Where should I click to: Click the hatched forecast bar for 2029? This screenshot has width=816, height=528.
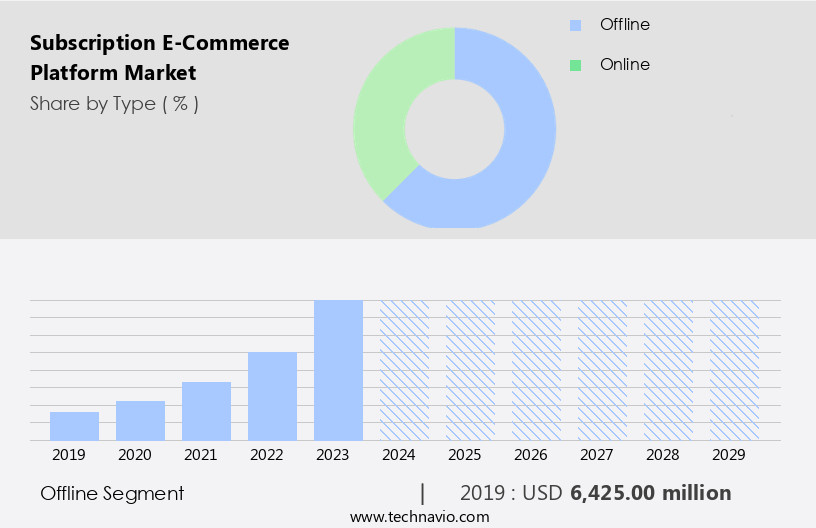pyautogui.click(x=734, y=370)
